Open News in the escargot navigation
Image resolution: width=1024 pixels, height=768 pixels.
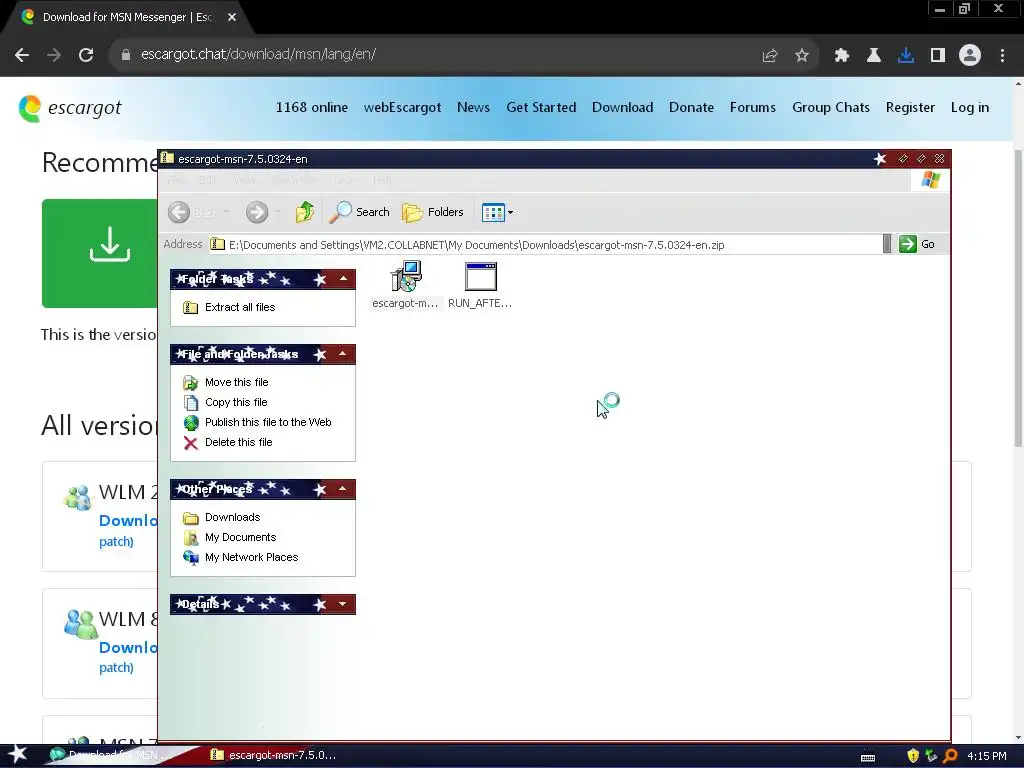point(473,108)
